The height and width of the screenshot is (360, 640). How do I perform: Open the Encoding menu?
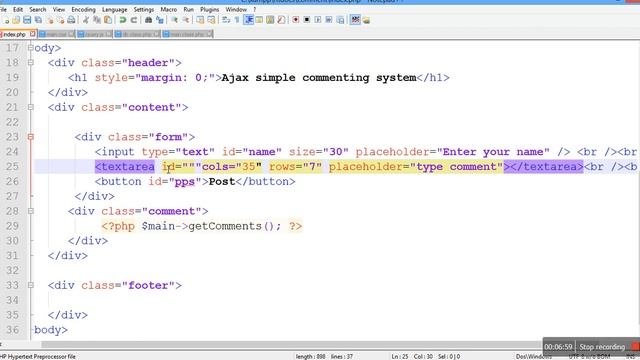tap(83, 9)
